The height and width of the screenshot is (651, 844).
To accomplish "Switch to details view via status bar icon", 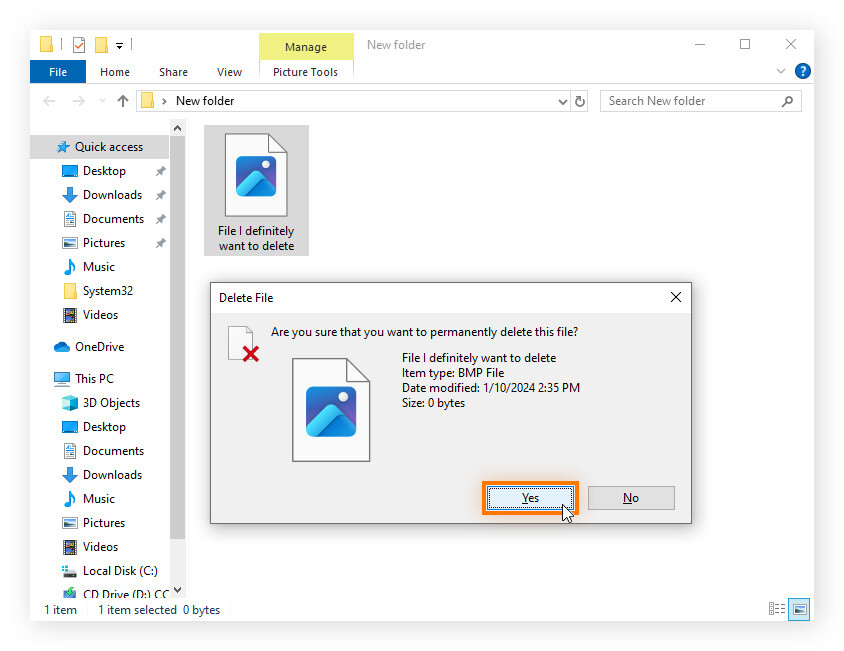I will click(777, 609).
